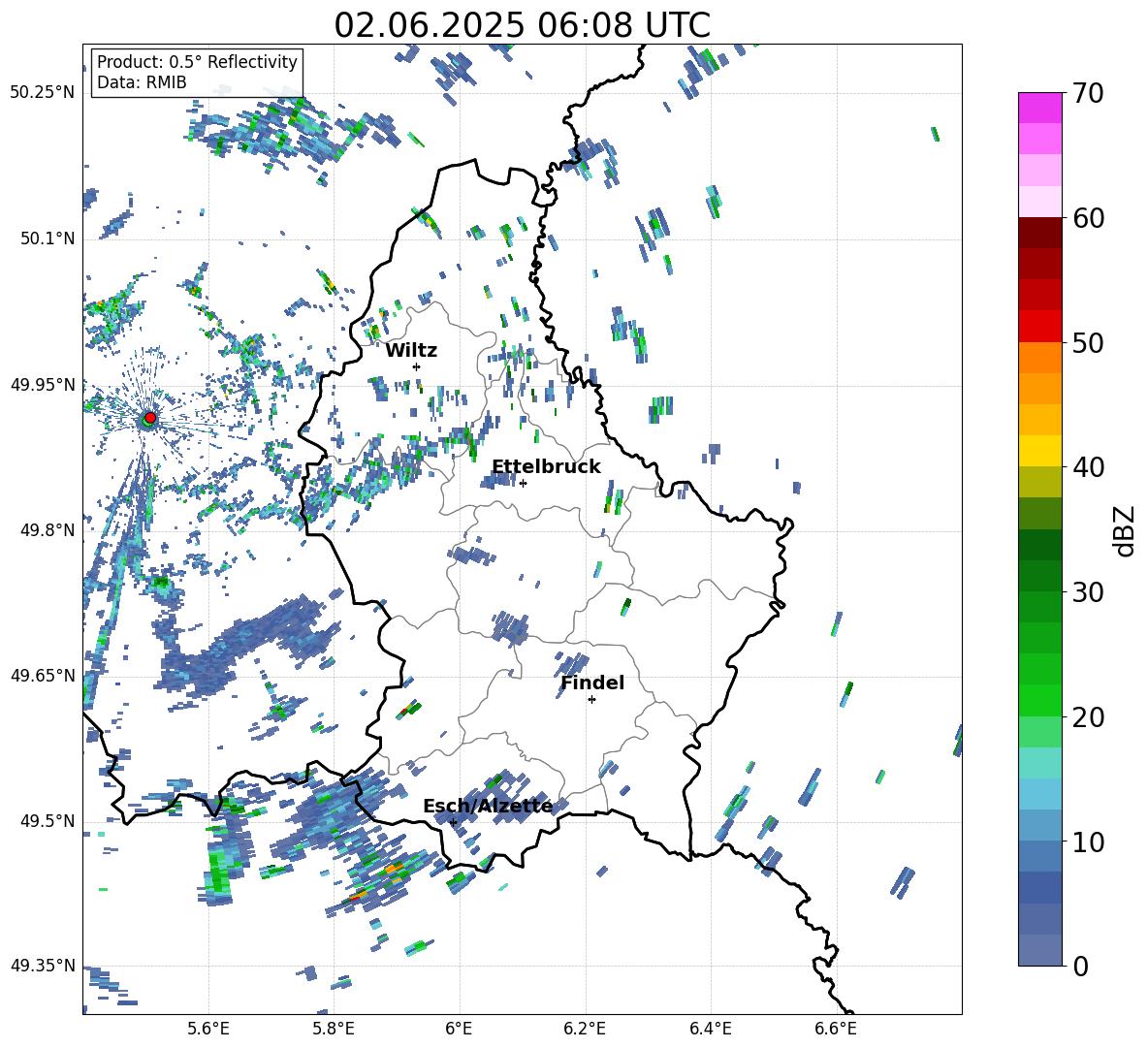Click the dBZ colorbar axis label
Viewport: 1148px width, 1048px height.
pyautogui.click(x=1126, y=530)
